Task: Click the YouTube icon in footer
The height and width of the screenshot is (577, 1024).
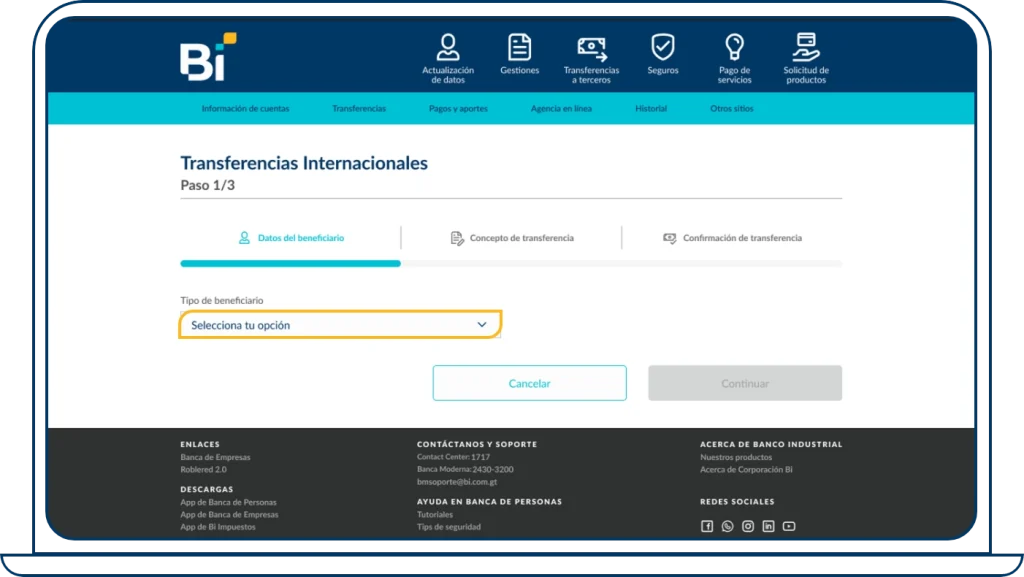Action: click(x=788, y=525)
